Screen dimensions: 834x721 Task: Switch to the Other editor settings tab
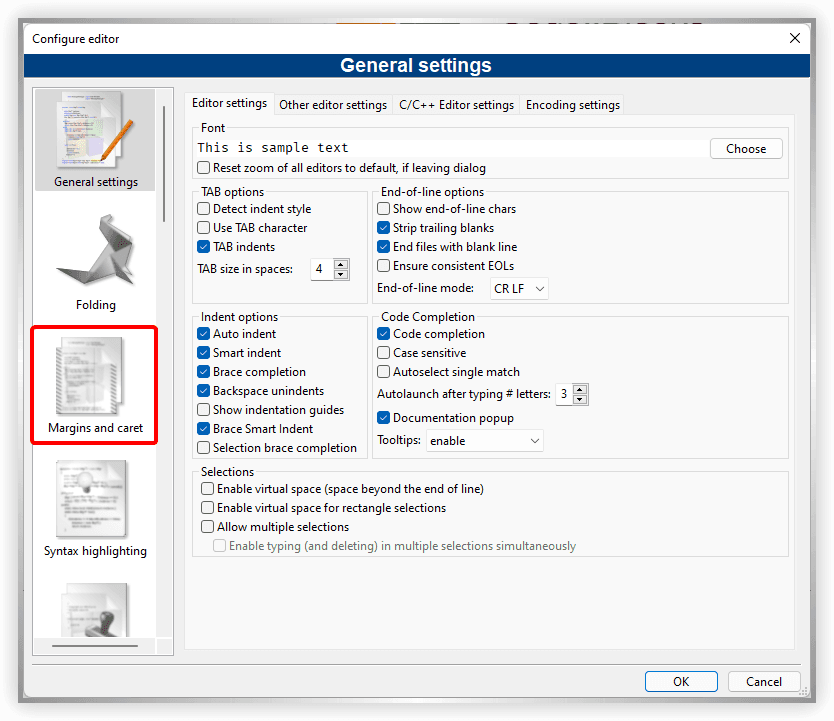(332, 104)
